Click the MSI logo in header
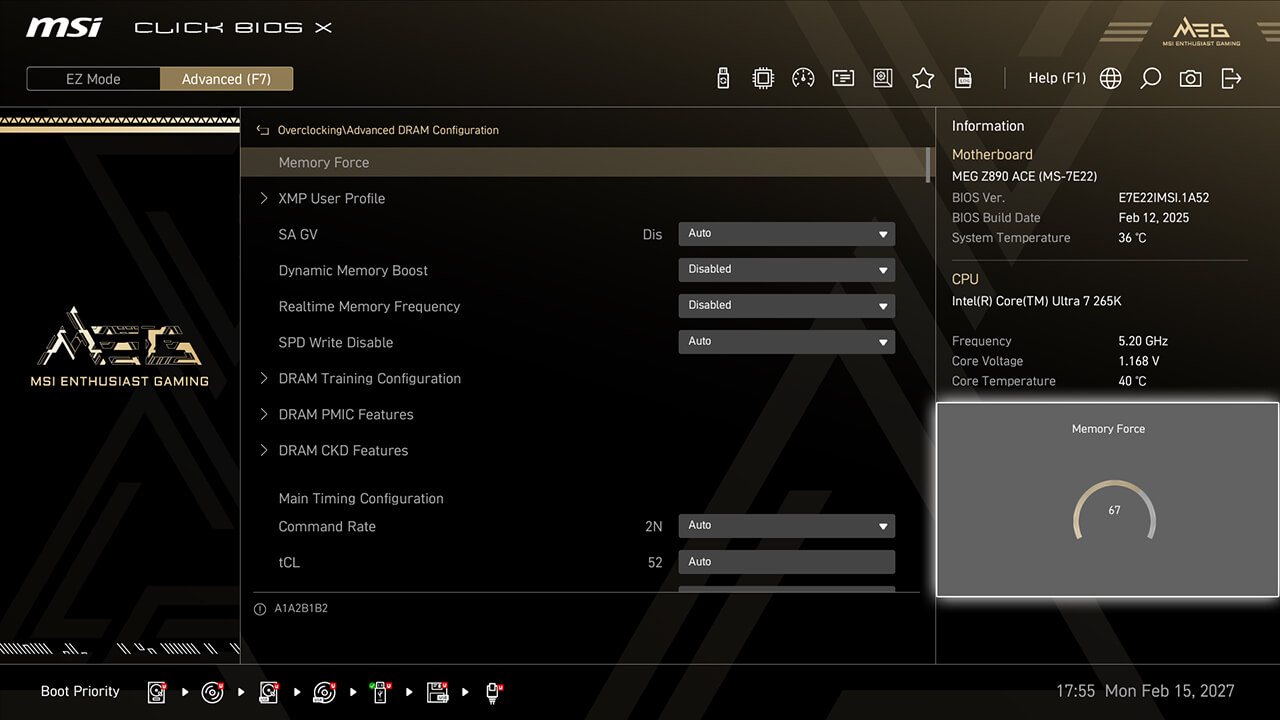Screen dimensions: 1280x720 click(64, 27)
